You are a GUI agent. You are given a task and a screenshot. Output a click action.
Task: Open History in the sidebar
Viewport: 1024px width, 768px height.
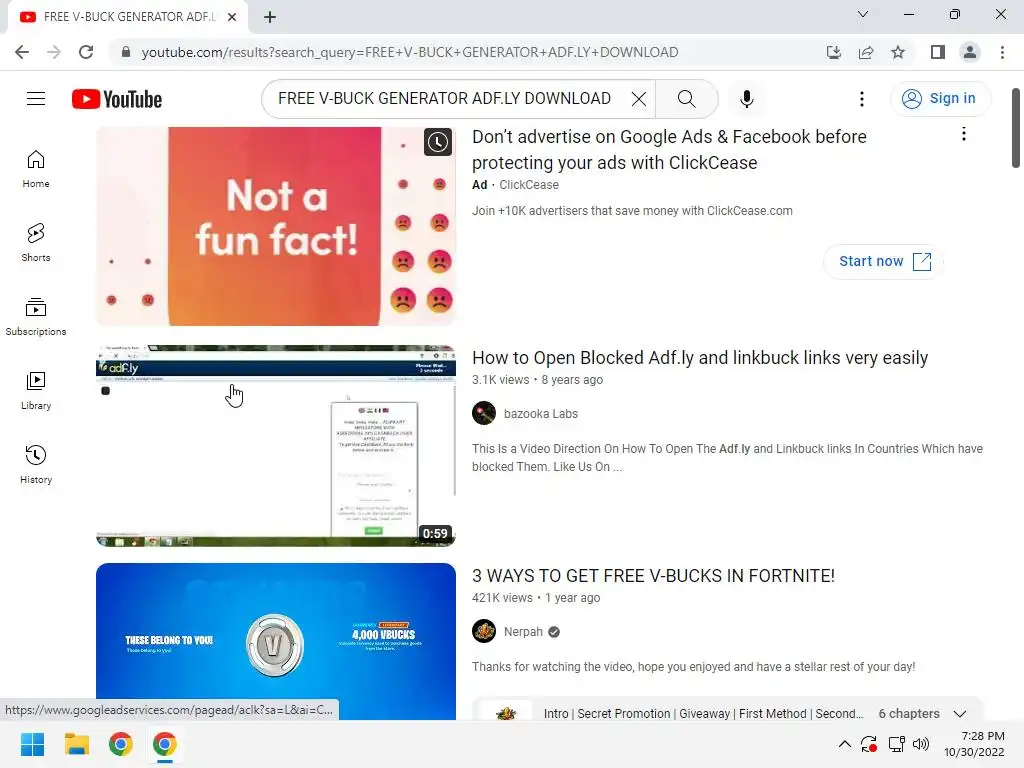pos(36,464)
